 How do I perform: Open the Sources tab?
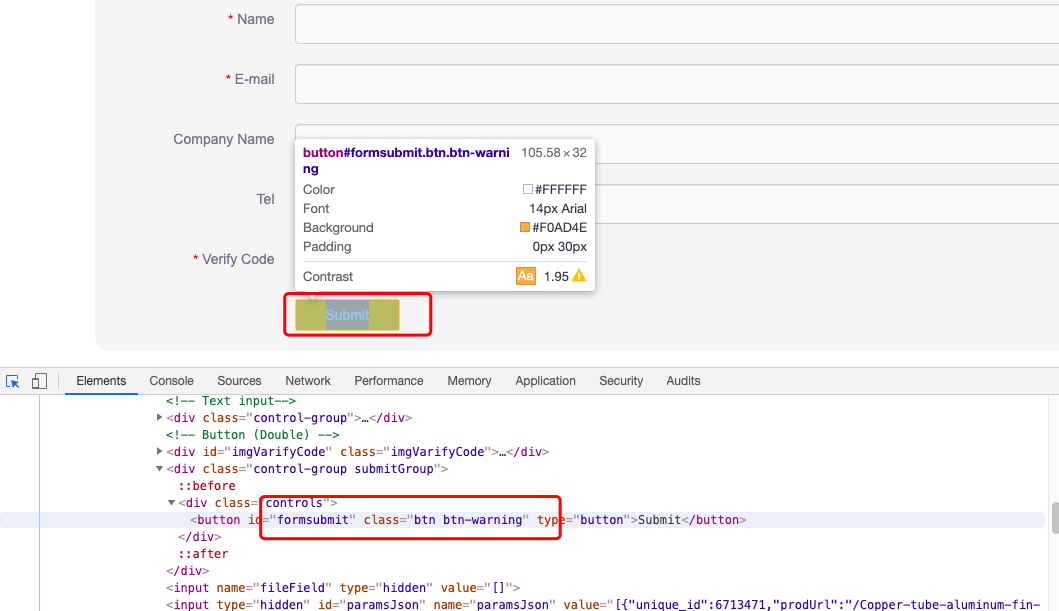pyautogui.click(x=239, y=381)
